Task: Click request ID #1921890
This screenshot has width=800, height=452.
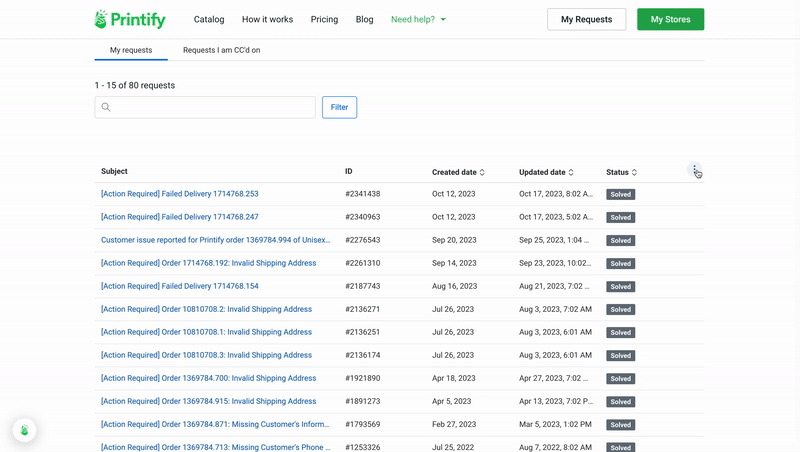Action: tap(363, 378)
